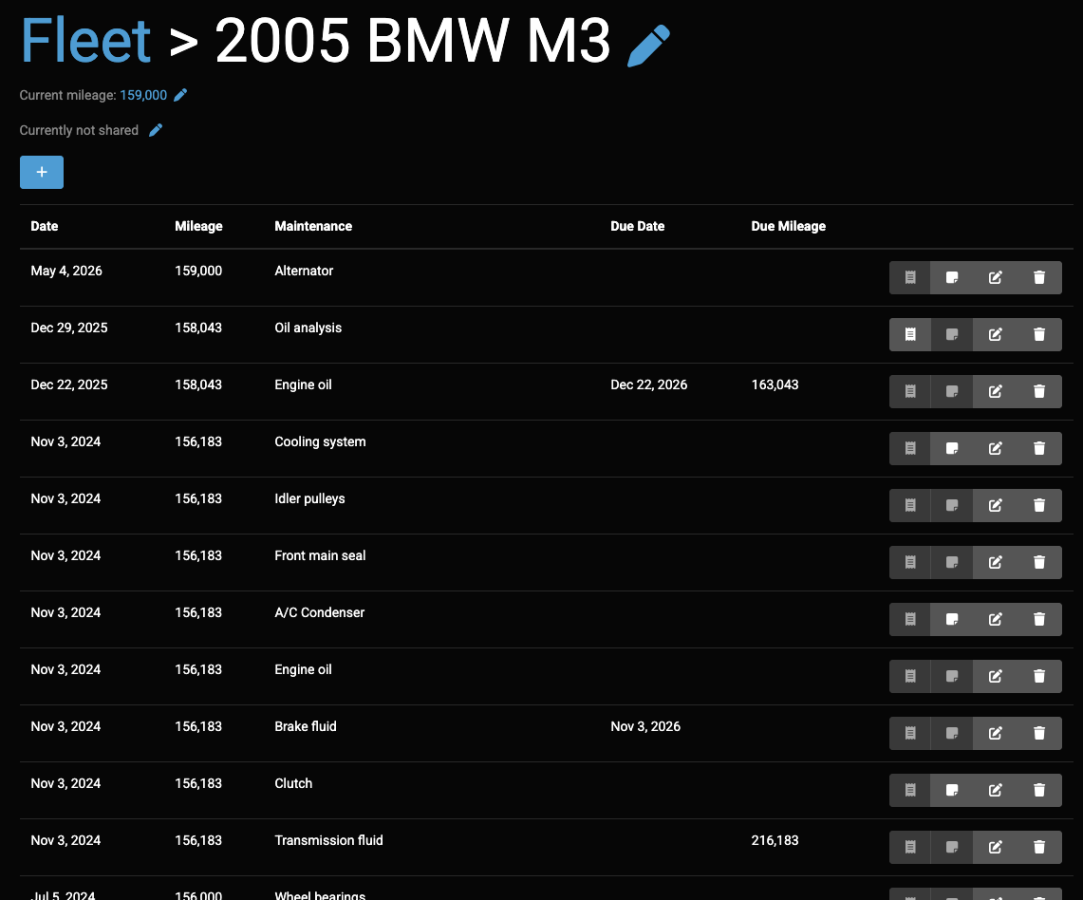The image size is (1083, 900).
Task: Delete the Transmission fluid record
Action: [x=1039, y=848]
